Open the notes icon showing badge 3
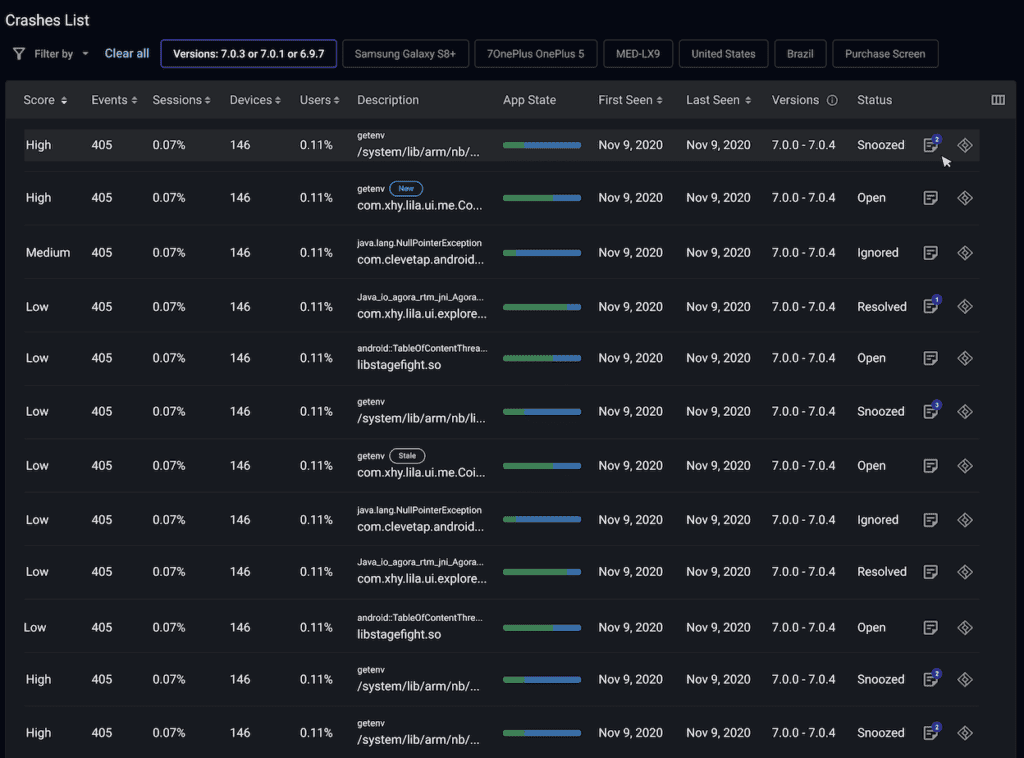The image size is (1024, 758). tap(931, 411)
